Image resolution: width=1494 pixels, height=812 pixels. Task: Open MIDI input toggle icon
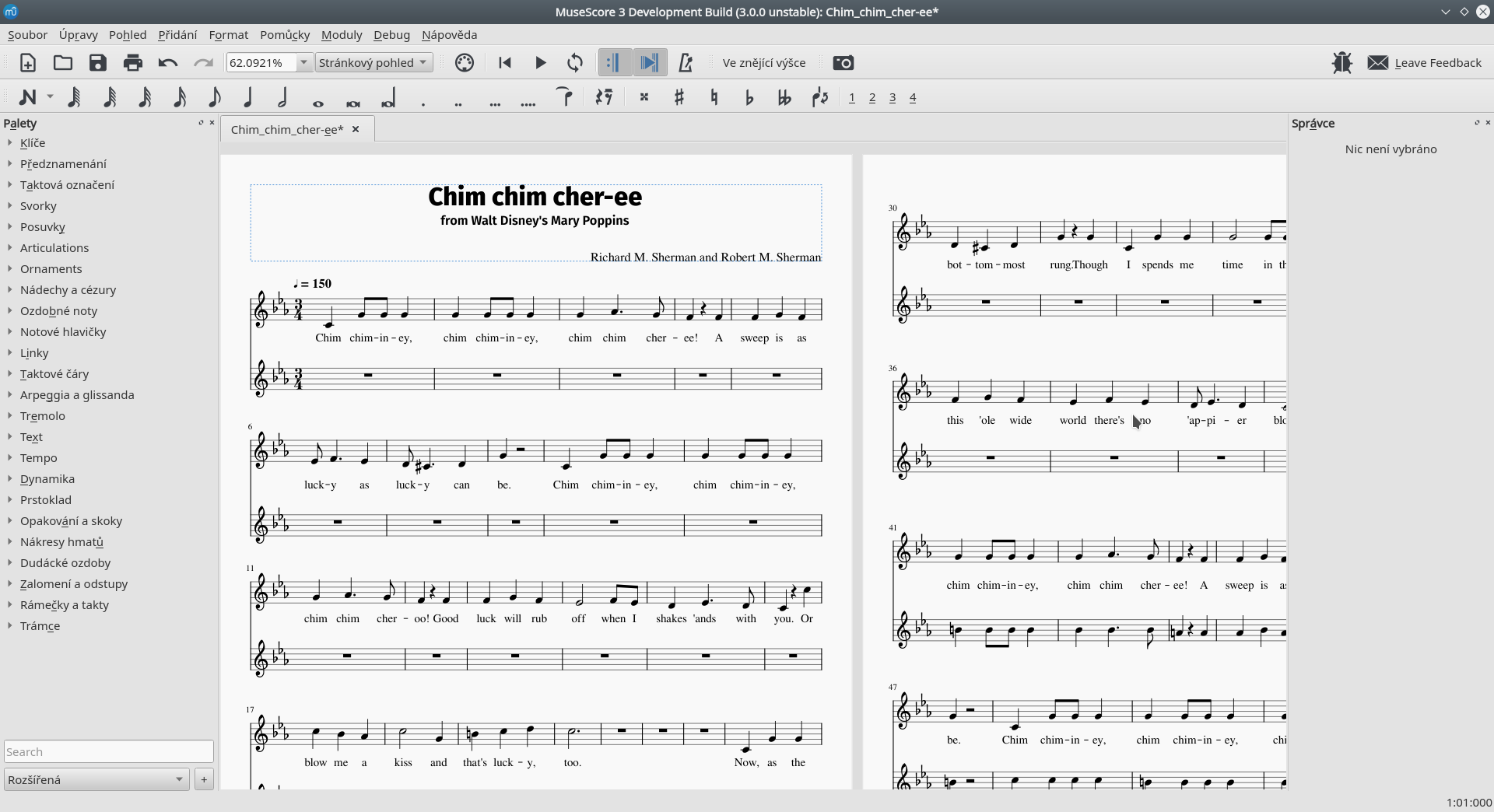[465, 63]
